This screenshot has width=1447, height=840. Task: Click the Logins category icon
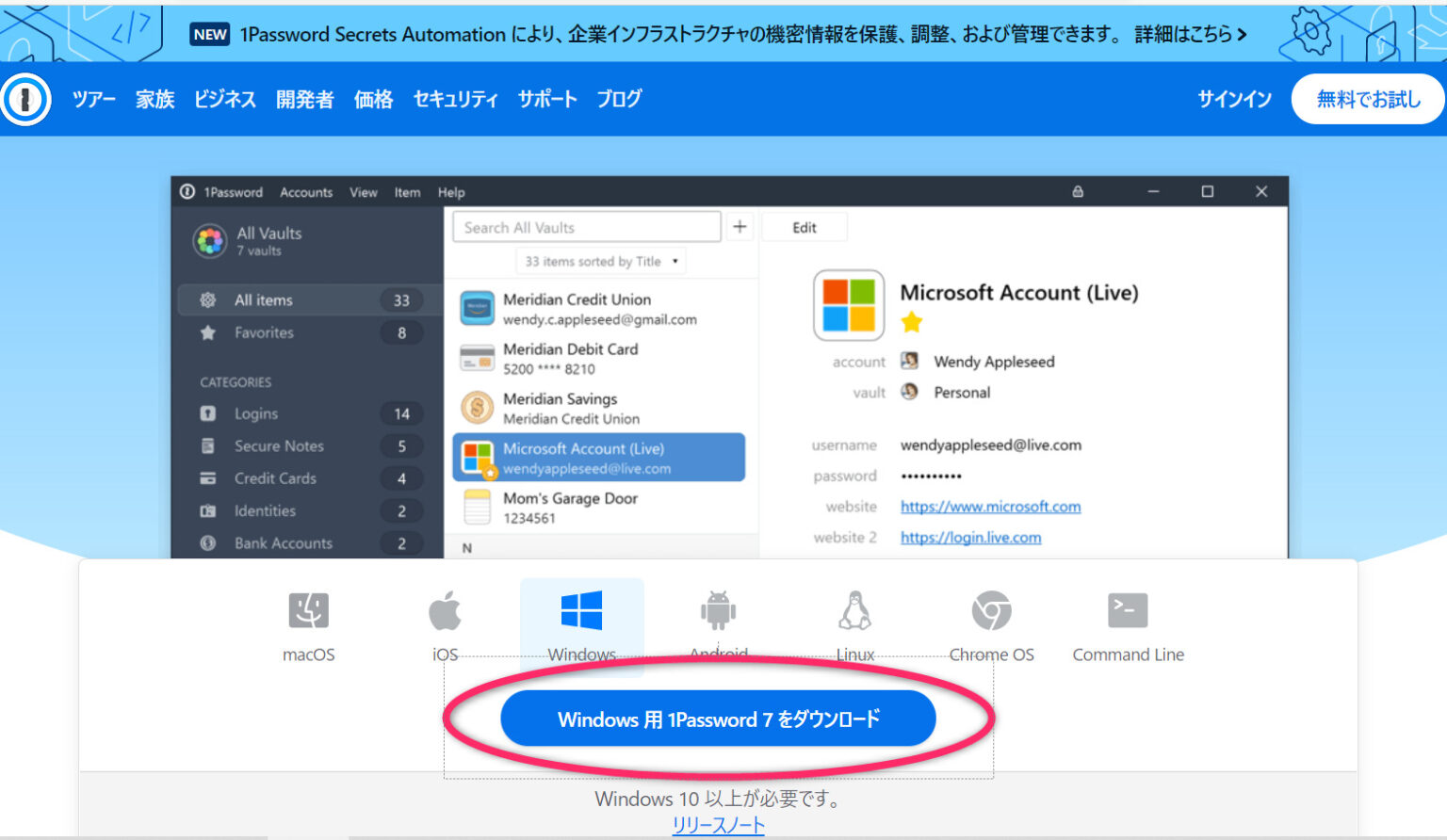pyautogui.click(x=208, y=413)
